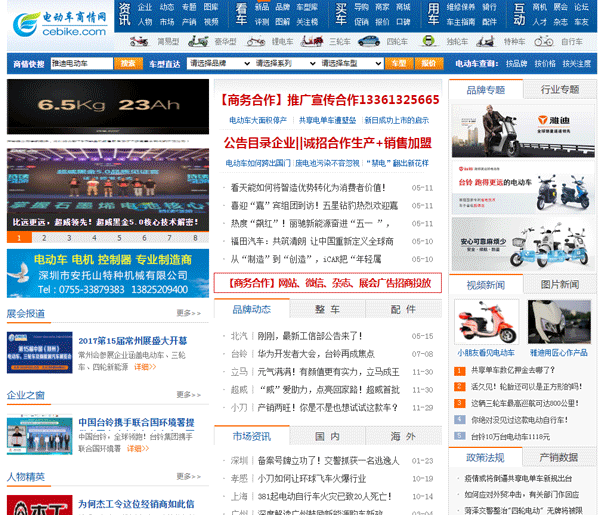Switch to the 整车 tab
Screen dimensions: 600x515
point(327,309)
